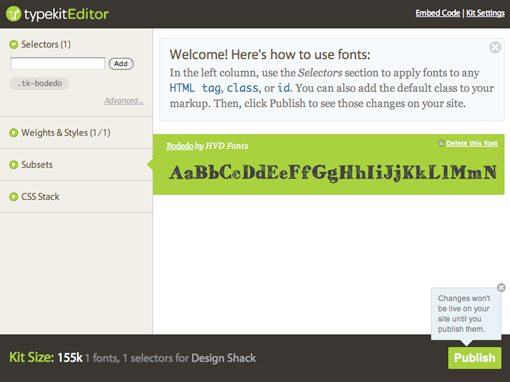
Task: Click the Publish button
Action: (475, 358)
